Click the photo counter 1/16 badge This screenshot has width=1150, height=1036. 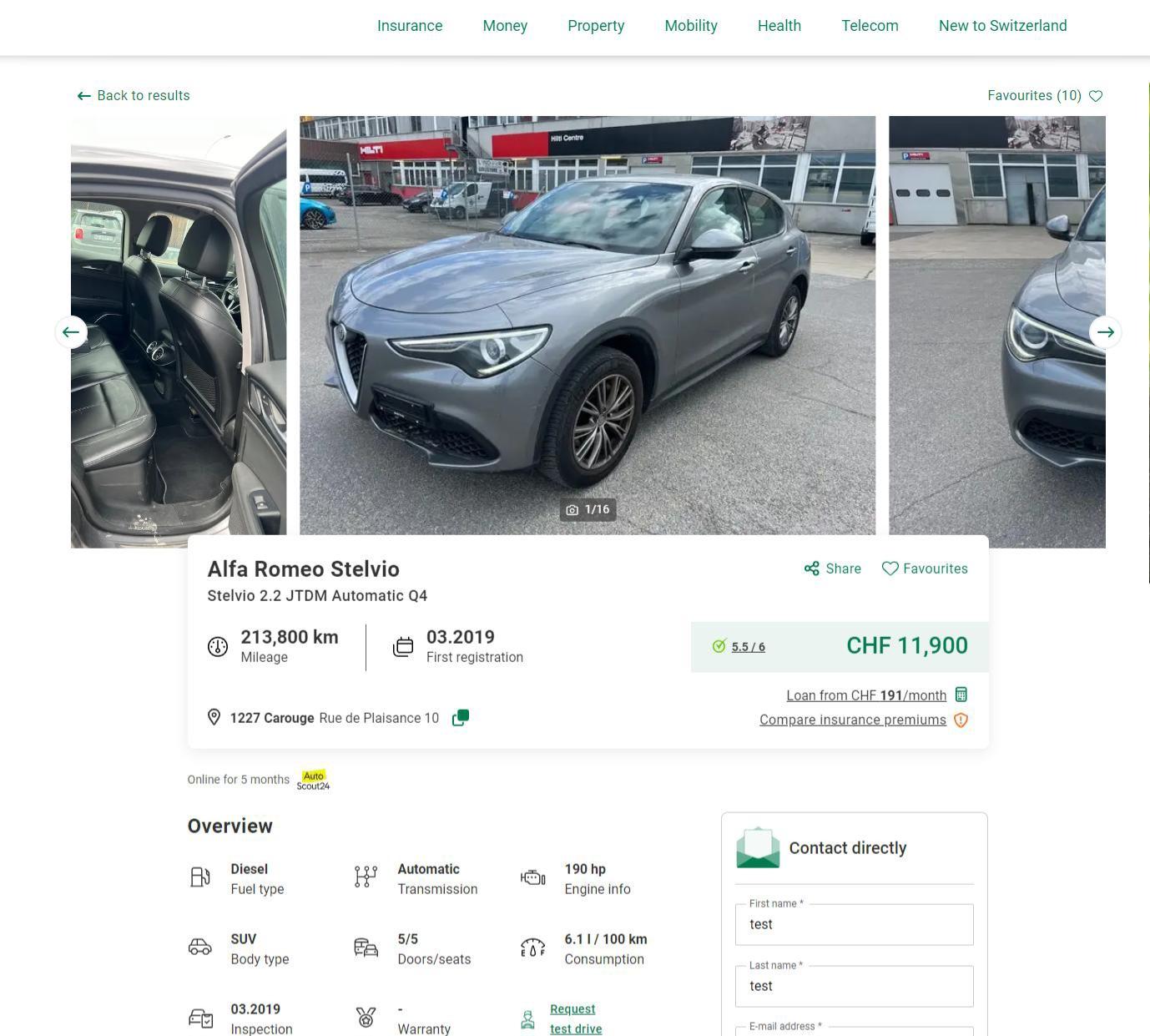(588, 509)
